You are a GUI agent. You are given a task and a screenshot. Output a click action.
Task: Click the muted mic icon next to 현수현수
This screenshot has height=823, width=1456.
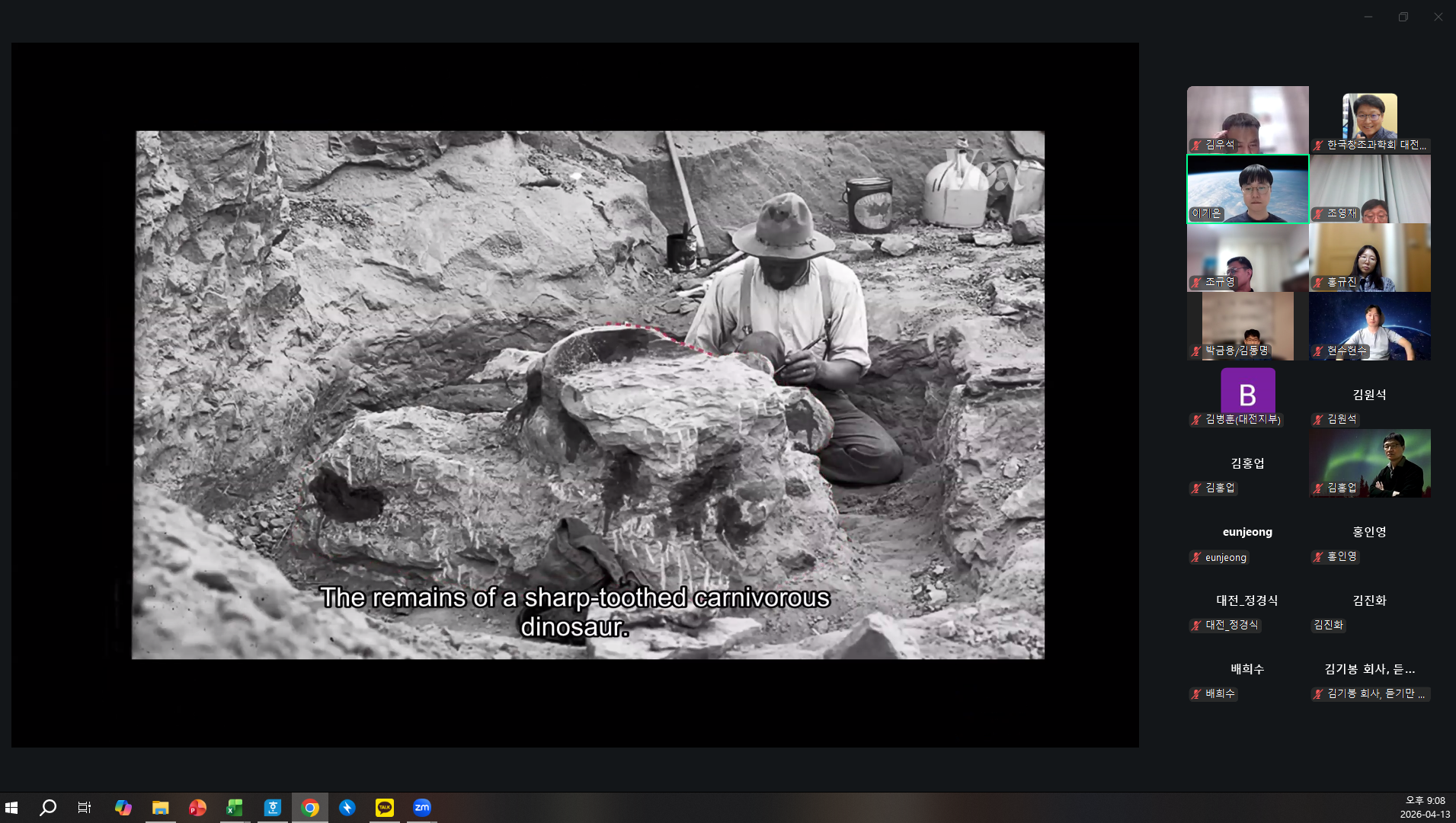point(1319,351)
